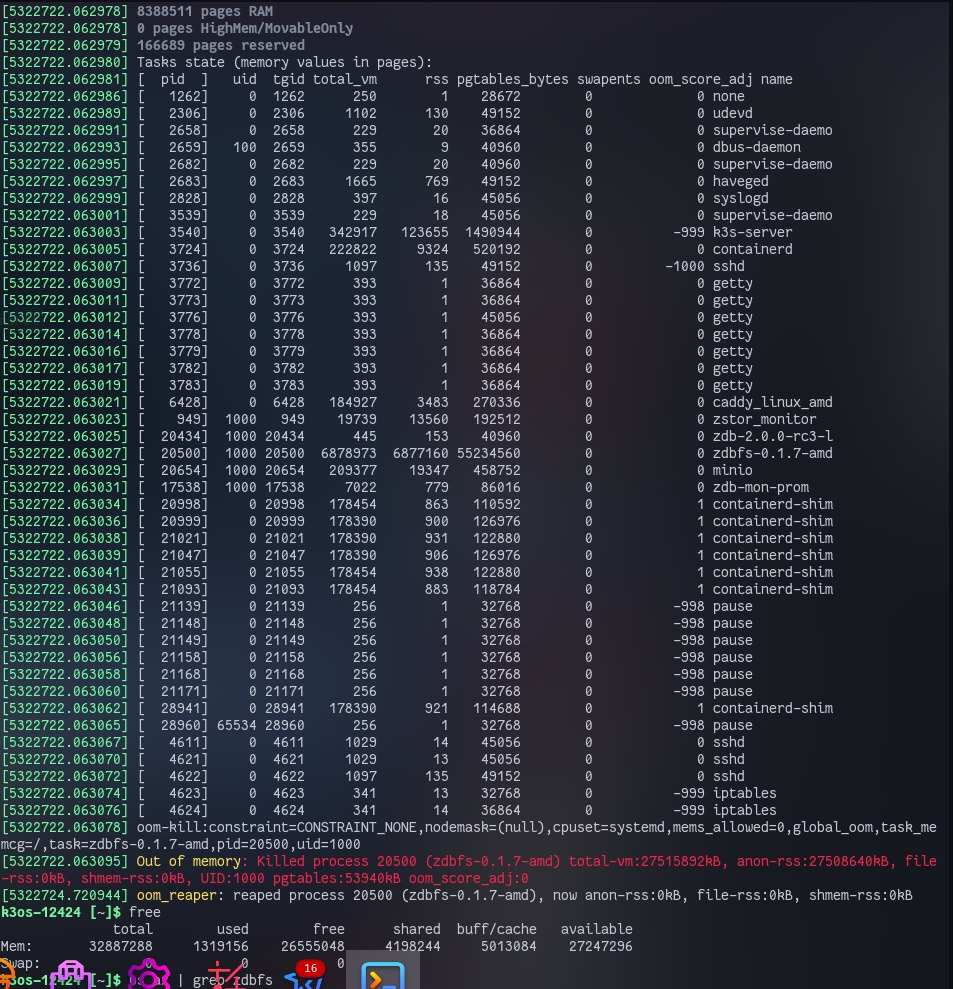Click the yellow 'oom_reaper' text

[177, 896]
